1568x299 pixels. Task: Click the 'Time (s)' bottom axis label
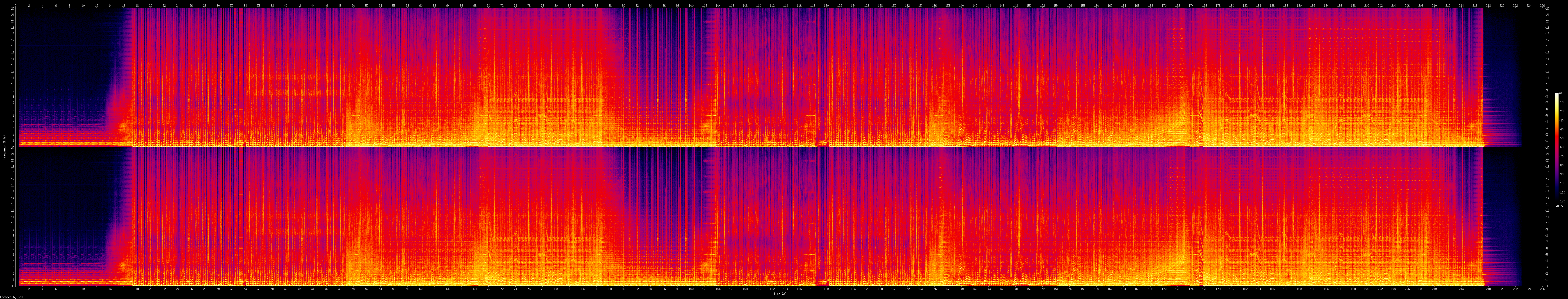tap(780, 294)
